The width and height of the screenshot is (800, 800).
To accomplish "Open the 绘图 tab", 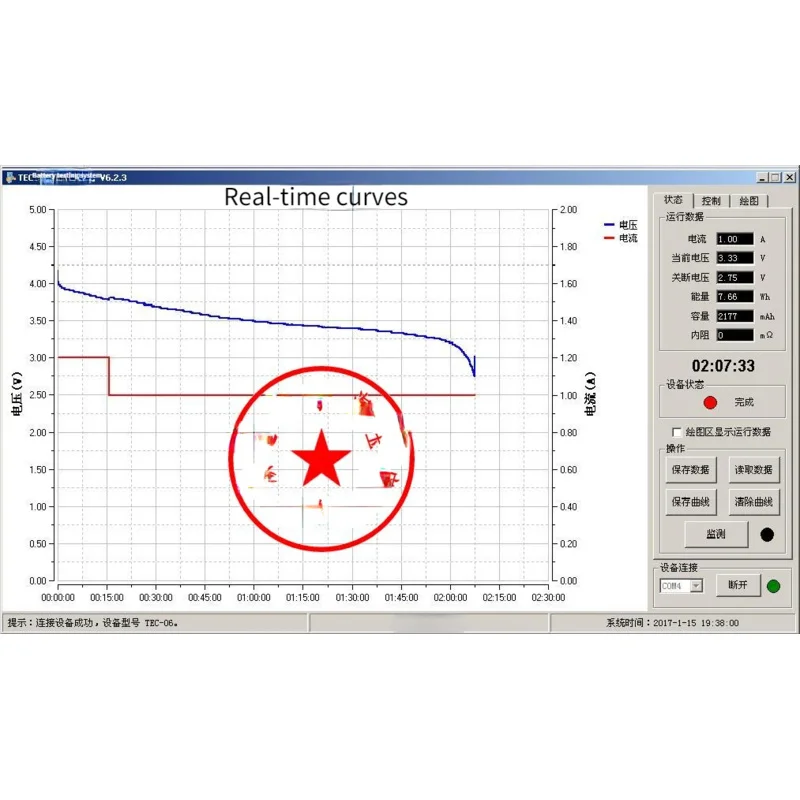I will tap(748, 201).
